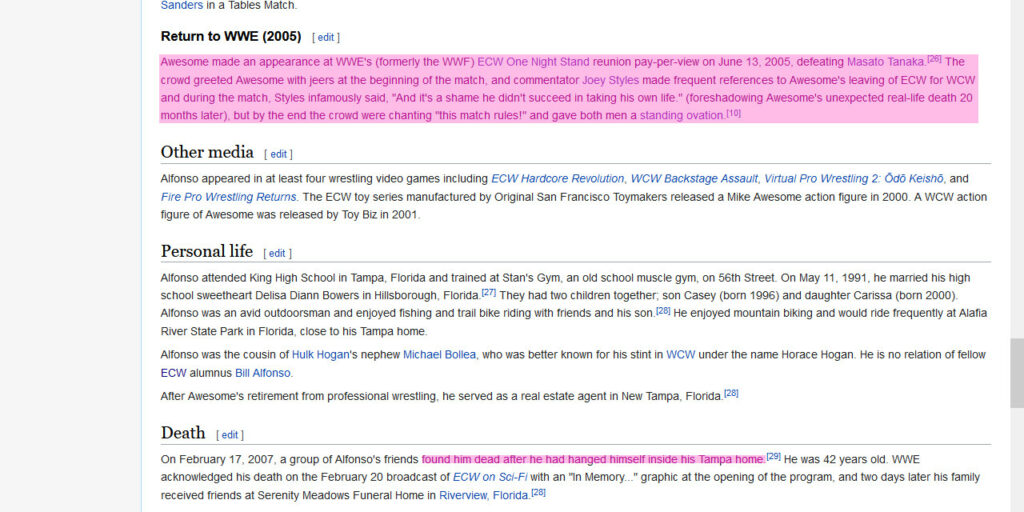Viewport: 1024px width, 512px height.
Task: Follow the Bill Alfonso link
Action: [x=263, y=373]
